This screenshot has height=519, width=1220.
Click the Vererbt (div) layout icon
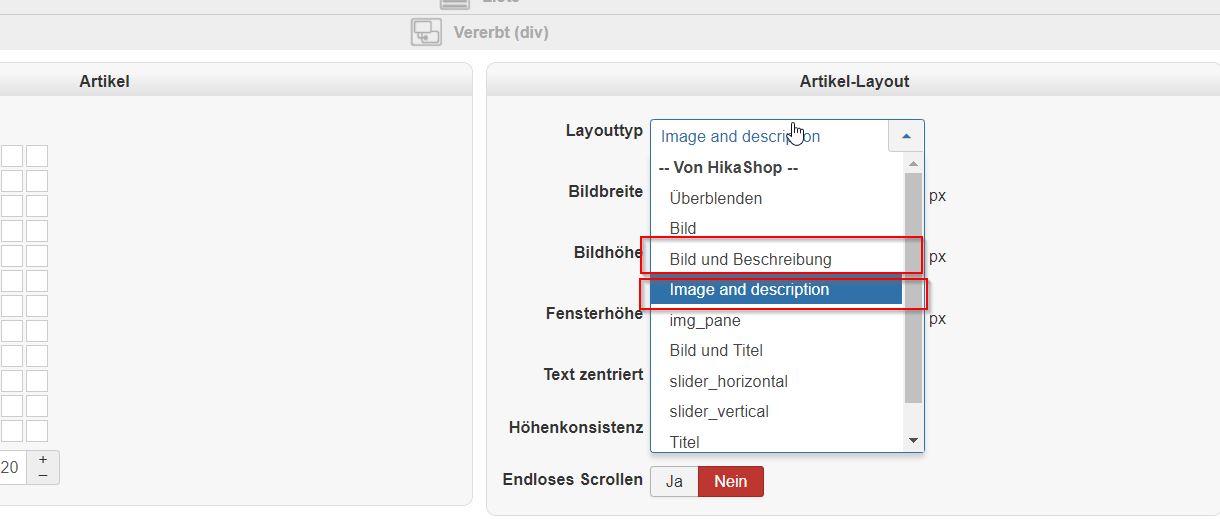426,32
